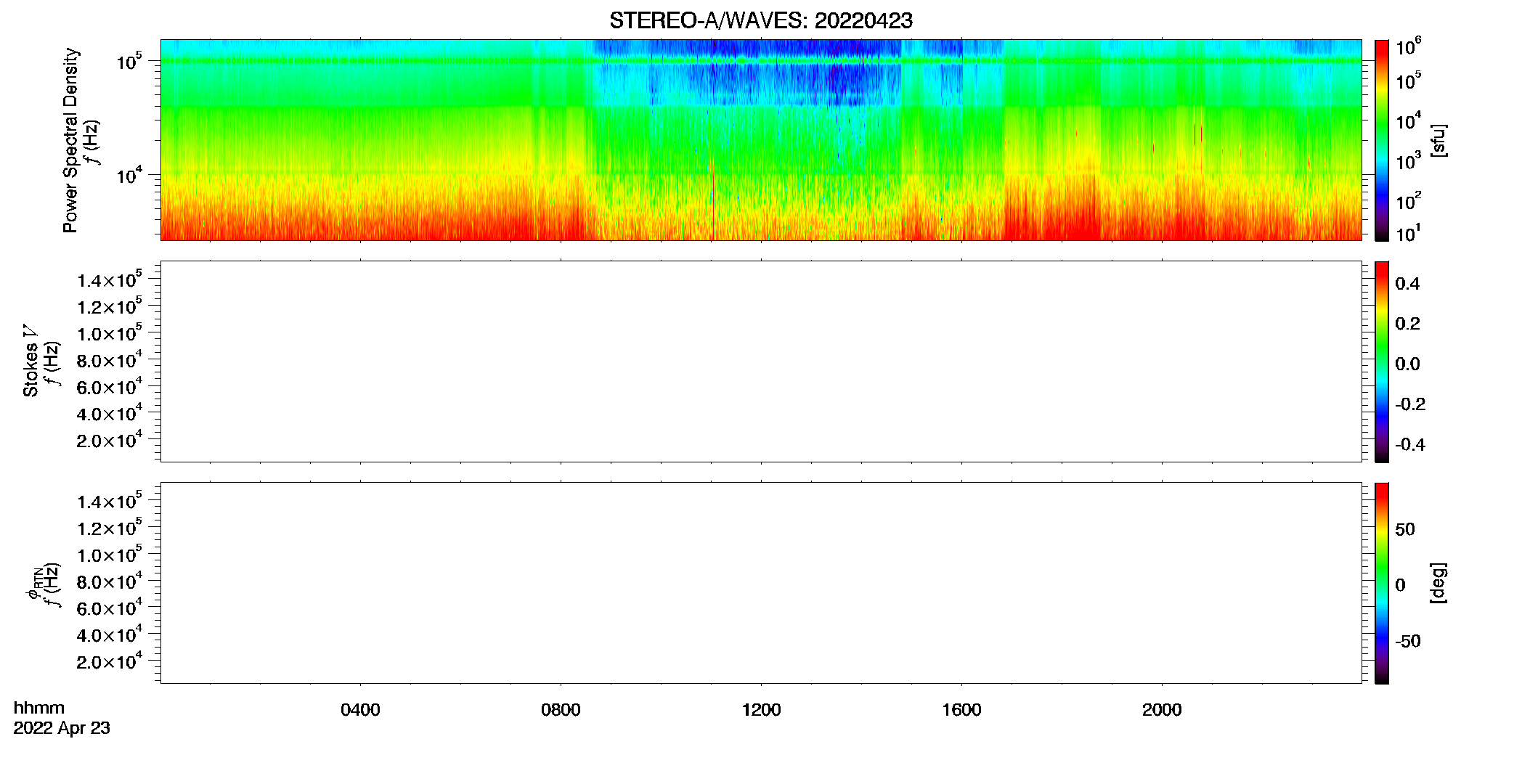
Task: Click the 2.0×10⁴ tick in the Stokes V panel
Action: click(109, 439)
